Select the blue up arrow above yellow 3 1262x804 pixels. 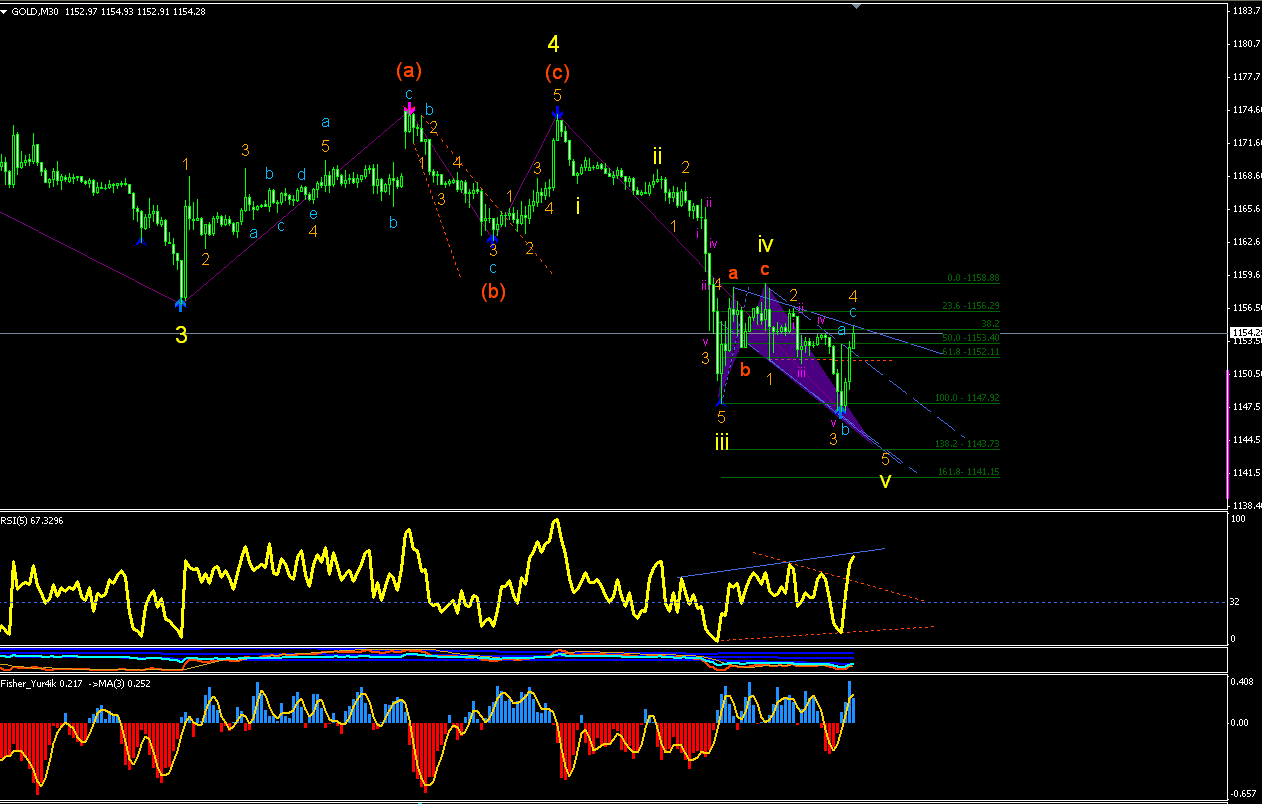click(x=182, y=297)
